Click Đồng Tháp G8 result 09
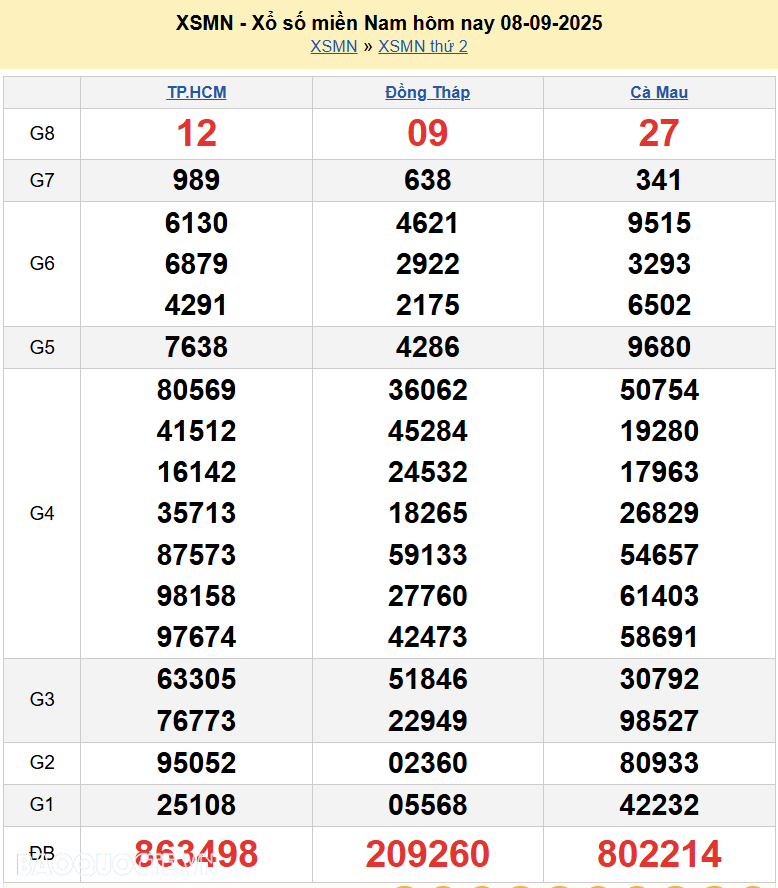The image size is (778, 888). click(427, 133)
